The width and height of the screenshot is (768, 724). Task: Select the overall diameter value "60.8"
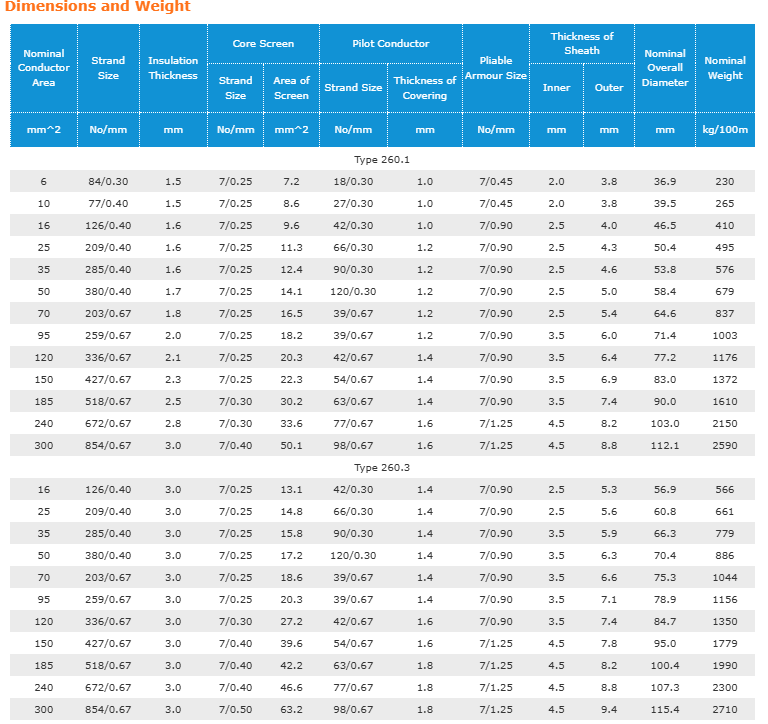(665, 512)
